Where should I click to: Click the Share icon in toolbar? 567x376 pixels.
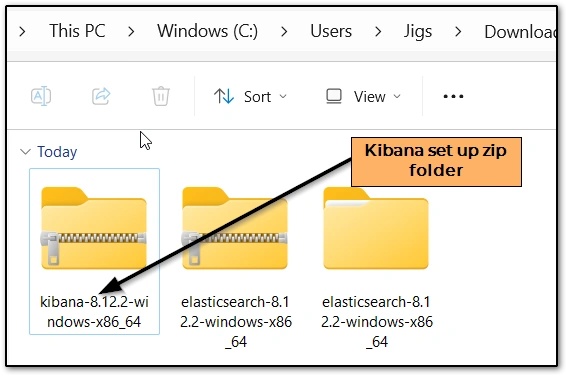pos(101,96)
